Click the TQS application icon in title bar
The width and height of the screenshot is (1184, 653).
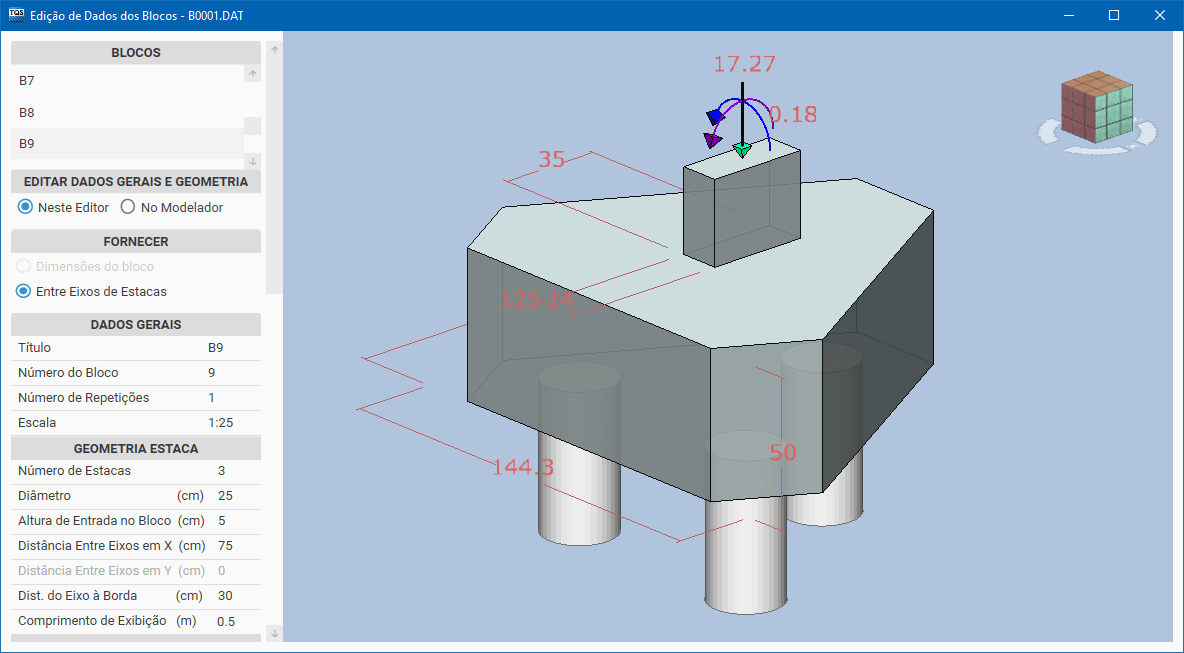pyautogui.click(x=14, y=15)
